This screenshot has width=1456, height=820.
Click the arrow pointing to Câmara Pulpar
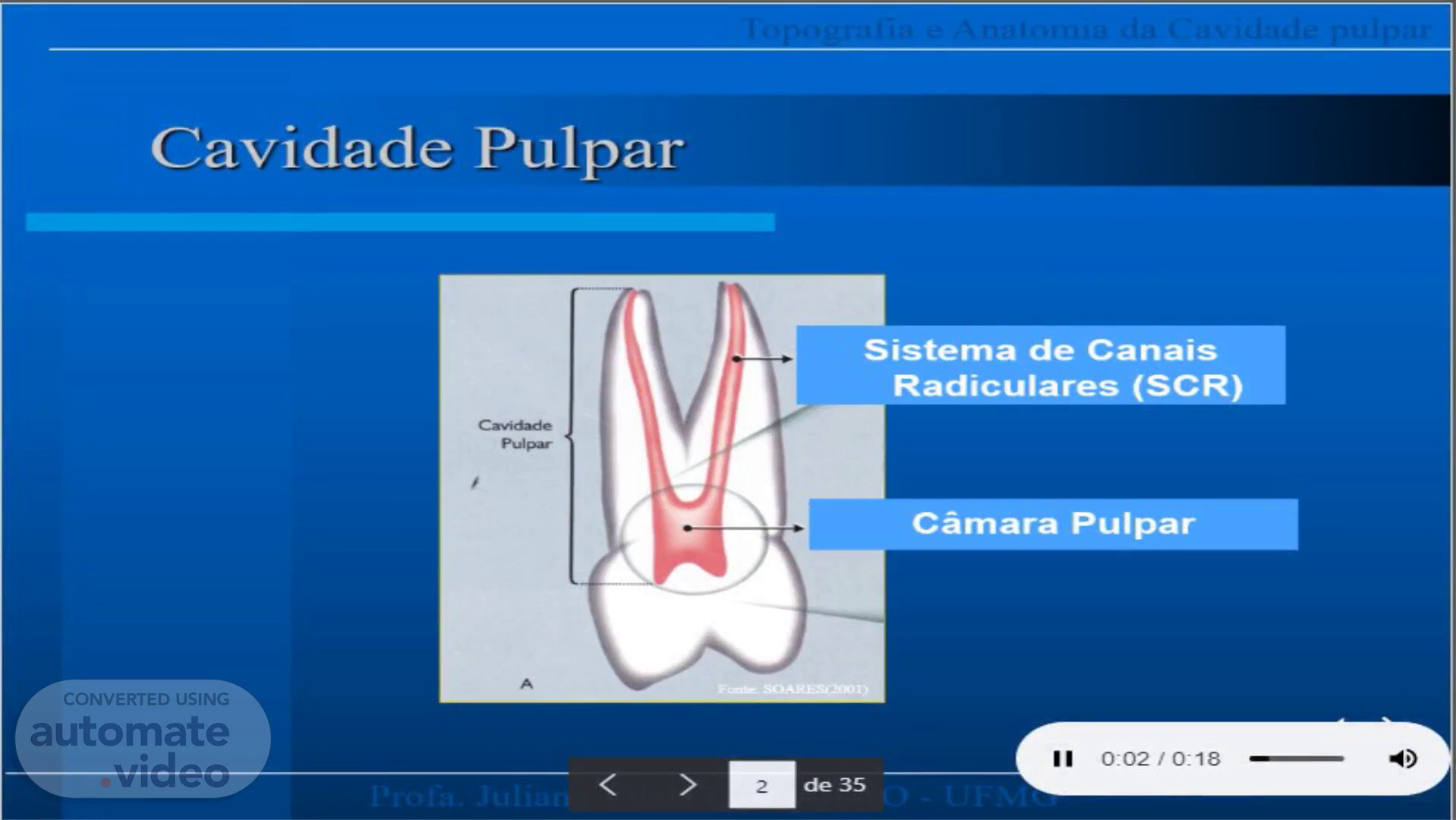click(x=745, y=528)
